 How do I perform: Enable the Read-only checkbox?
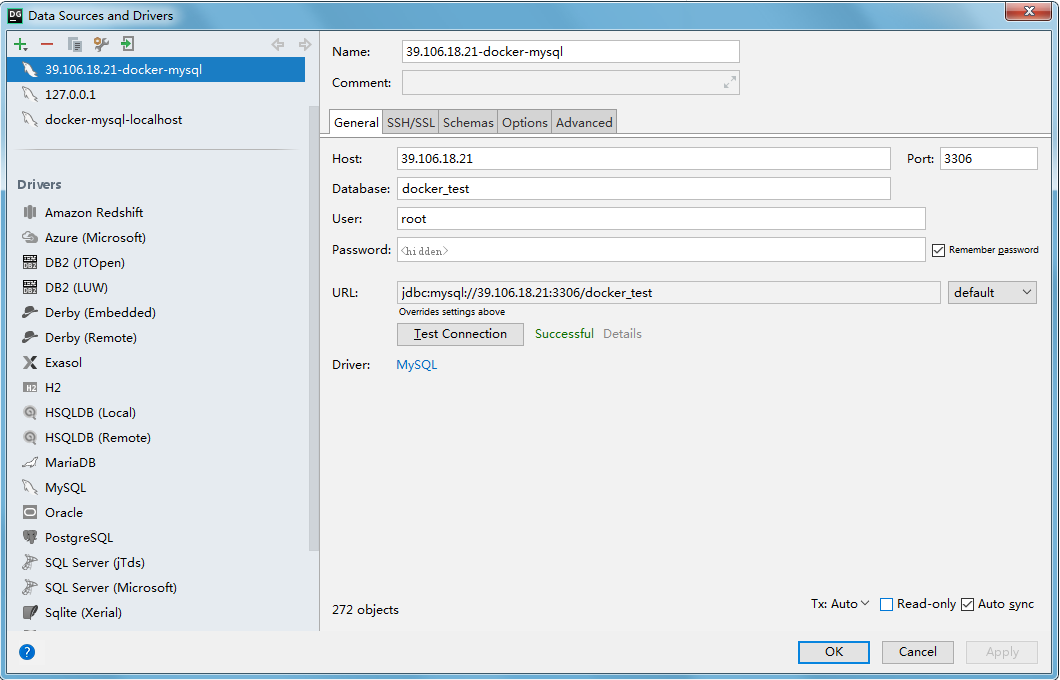tap(886, 604)
